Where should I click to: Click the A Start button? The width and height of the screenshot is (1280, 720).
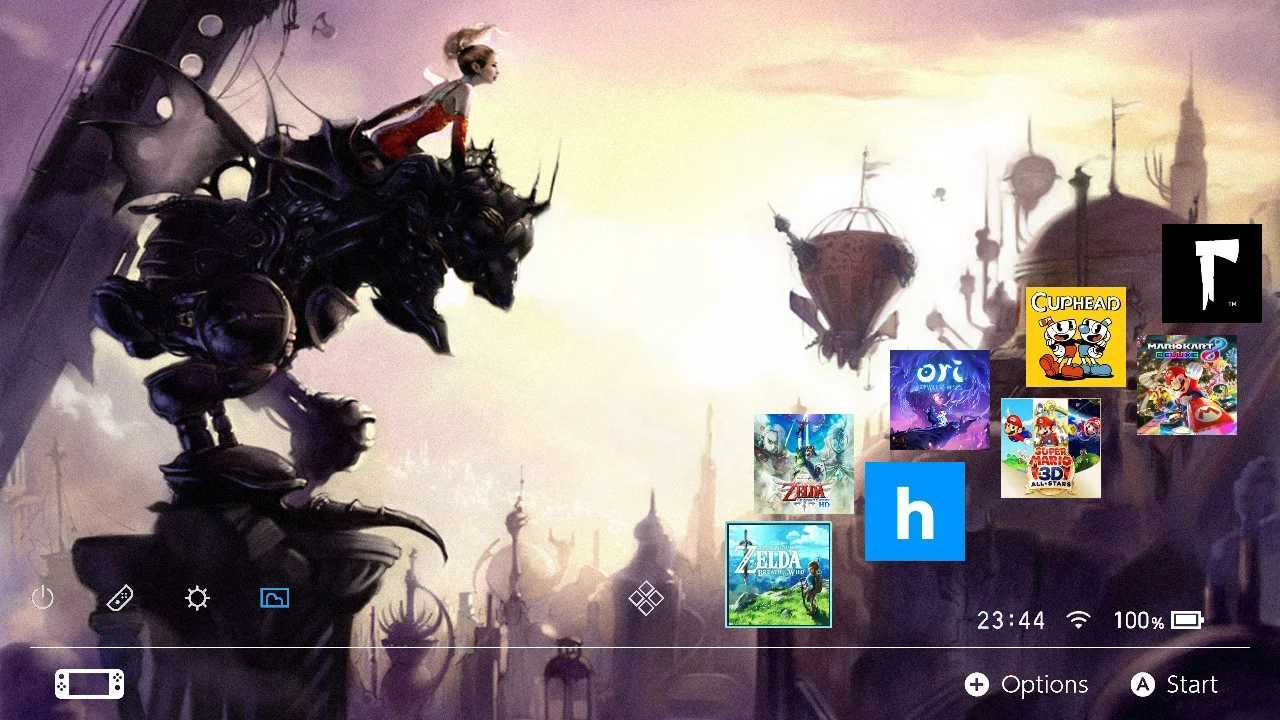point(1174,685)
